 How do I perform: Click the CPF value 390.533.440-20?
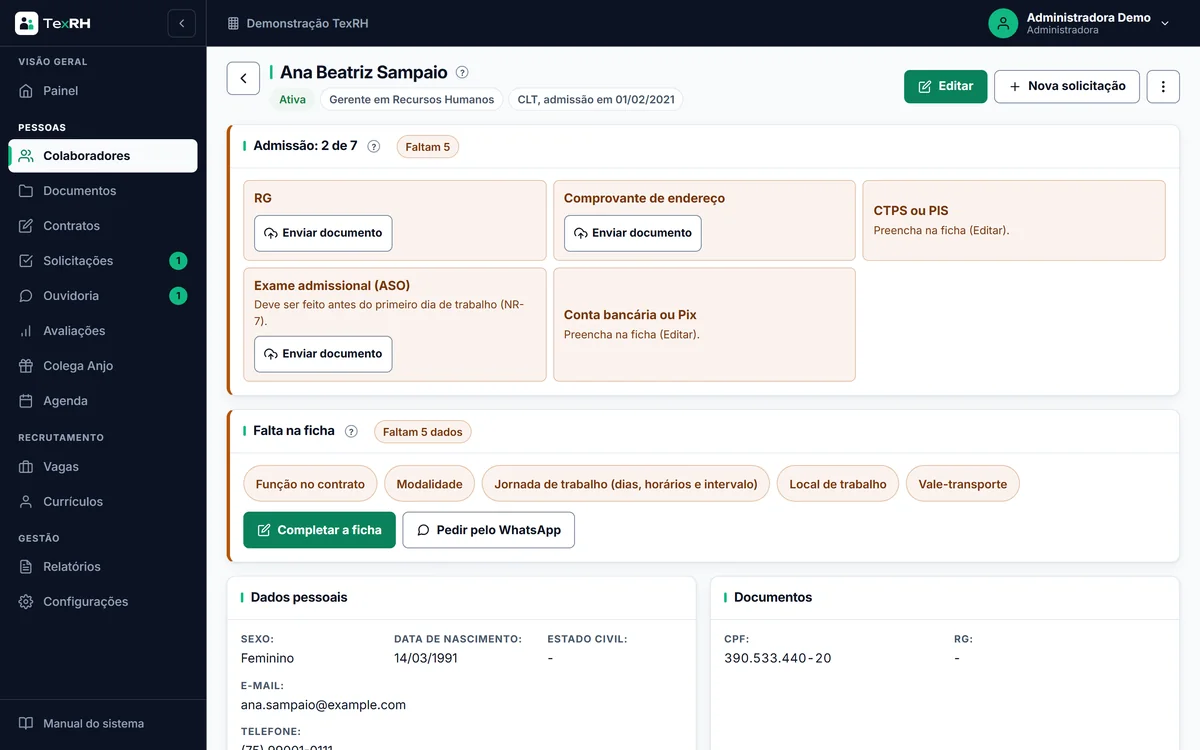pyautogui.click(x=778, y=658)
